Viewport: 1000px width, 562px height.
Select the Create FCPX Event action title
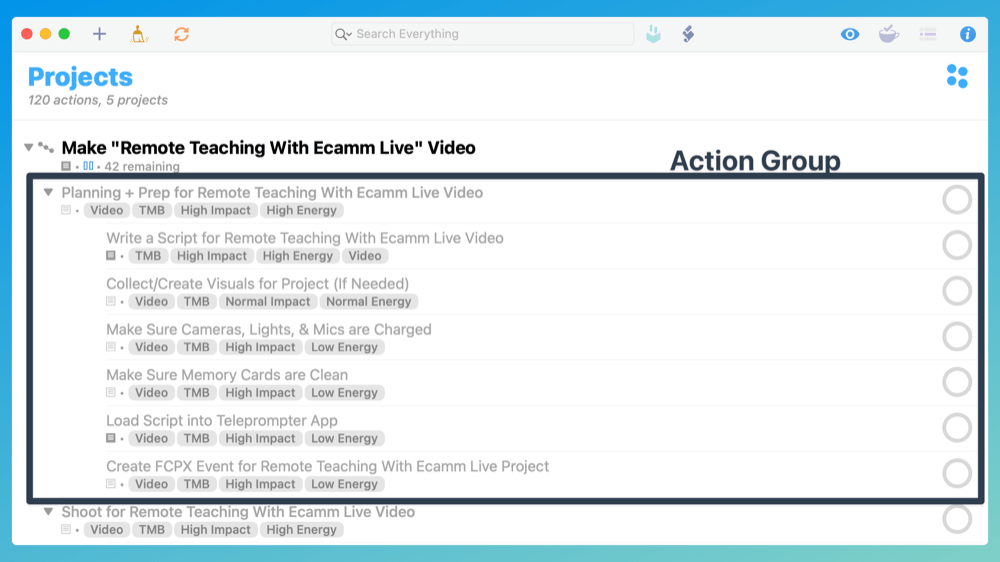(328, 466)
